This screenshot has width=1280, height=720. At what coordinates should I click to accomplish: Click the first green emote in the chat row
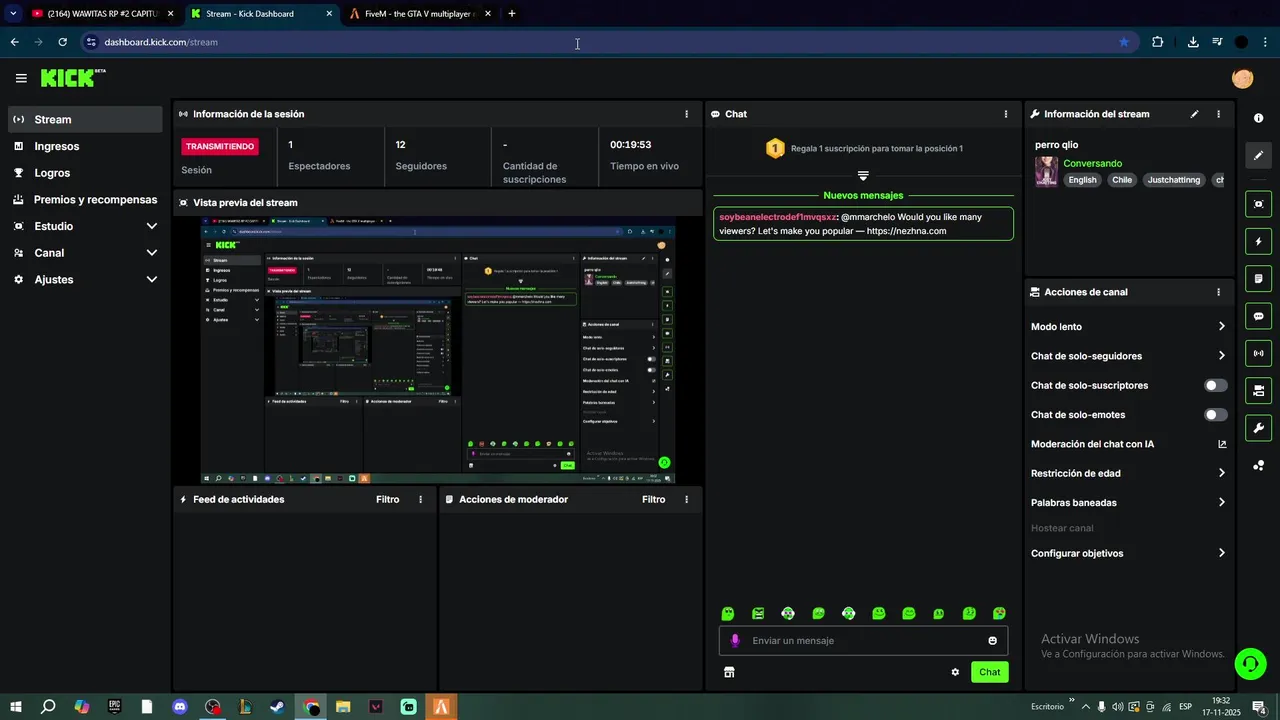pos(728,613)
